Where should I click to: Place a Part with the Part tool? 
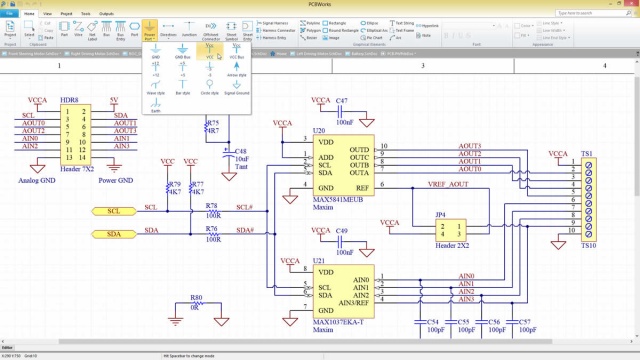coord(64,30)
